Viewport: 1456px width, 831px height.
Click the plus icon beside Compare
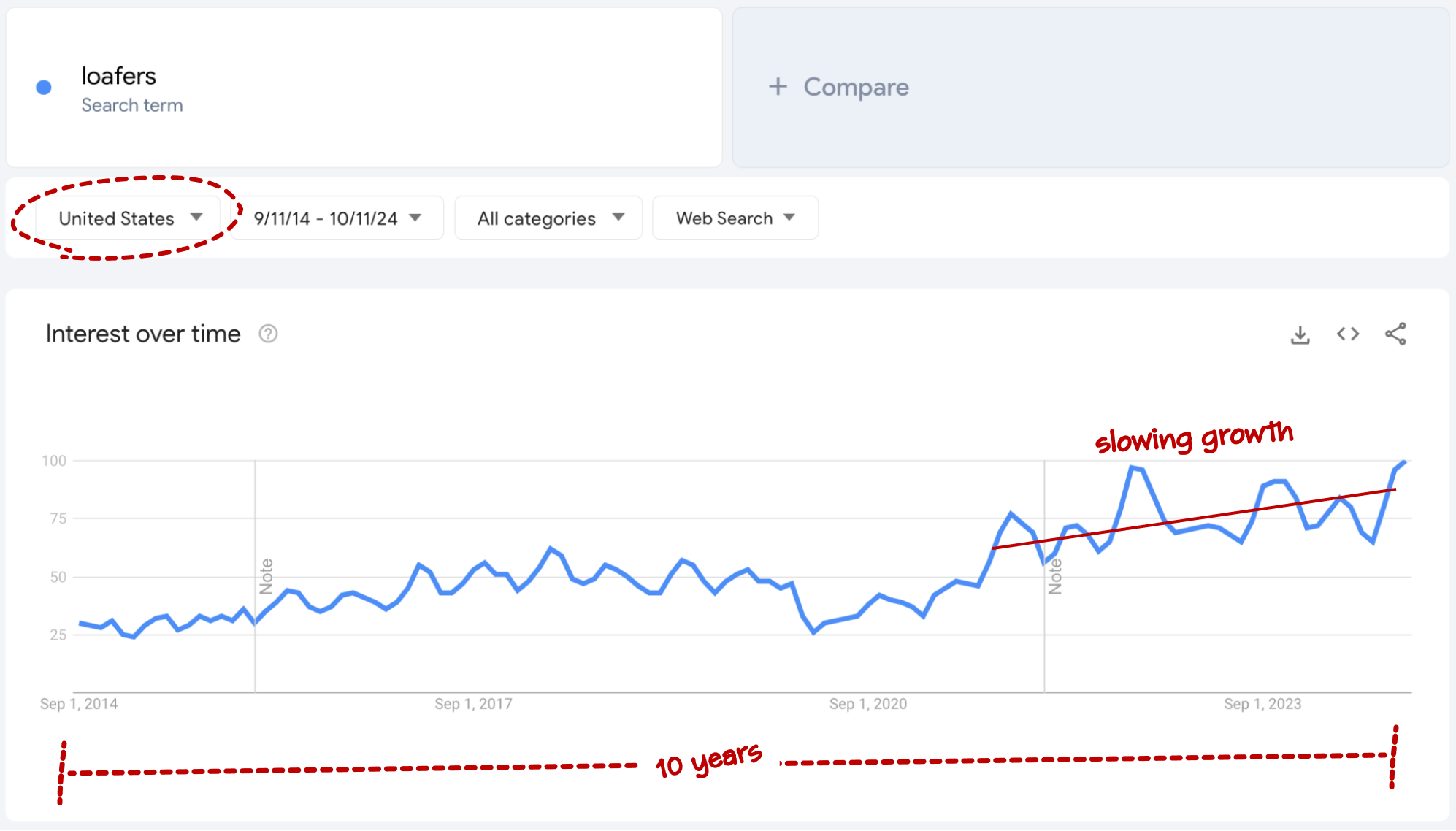pyautogui.click(x=778, y=87)
